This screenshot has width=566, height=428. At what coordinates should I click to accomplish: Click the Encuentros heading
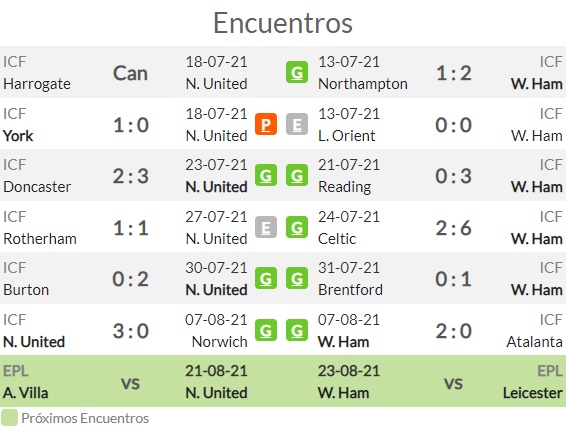click(x=283, y=23)
